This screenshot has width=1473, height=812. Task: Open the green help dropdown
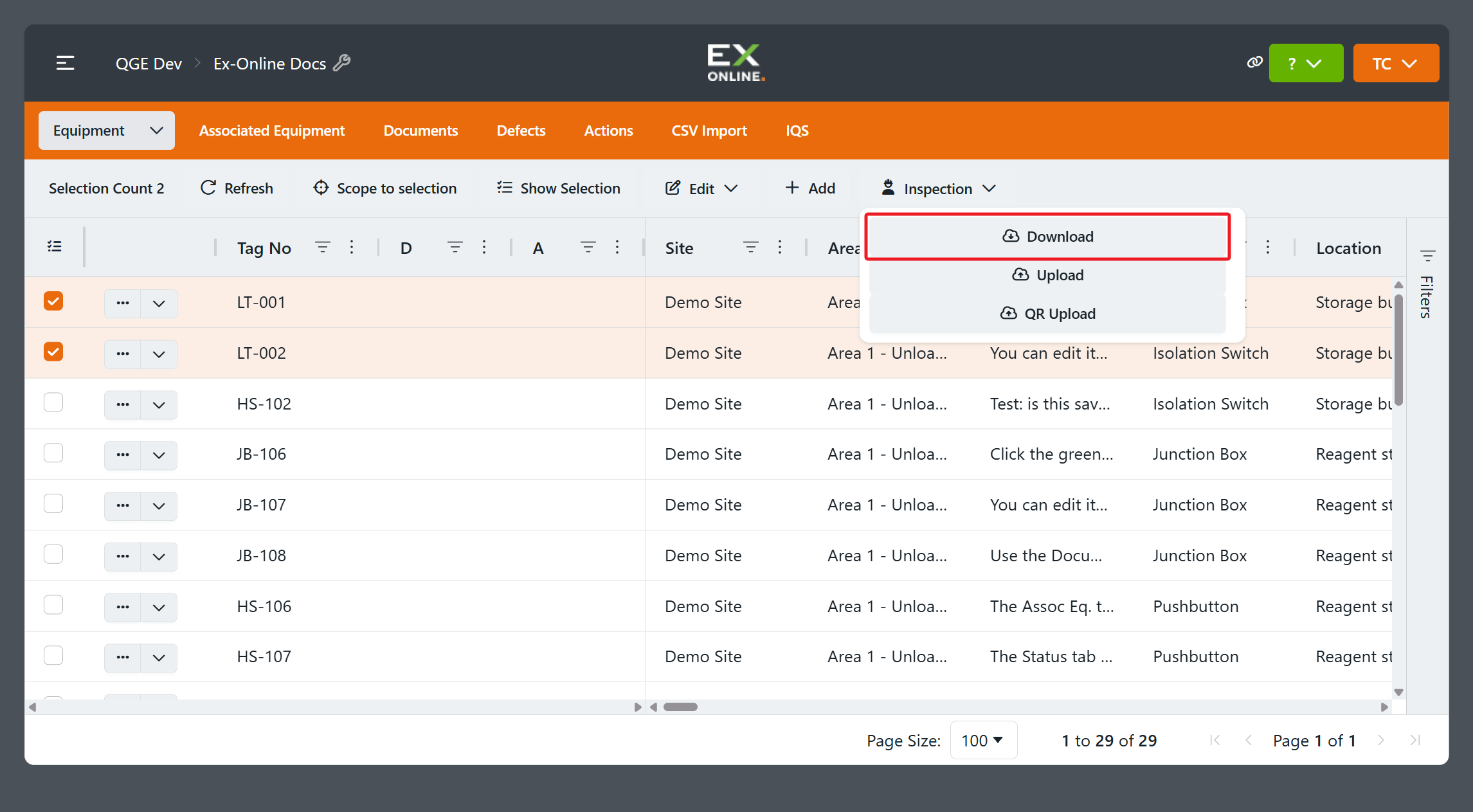tap(1306, 63)
